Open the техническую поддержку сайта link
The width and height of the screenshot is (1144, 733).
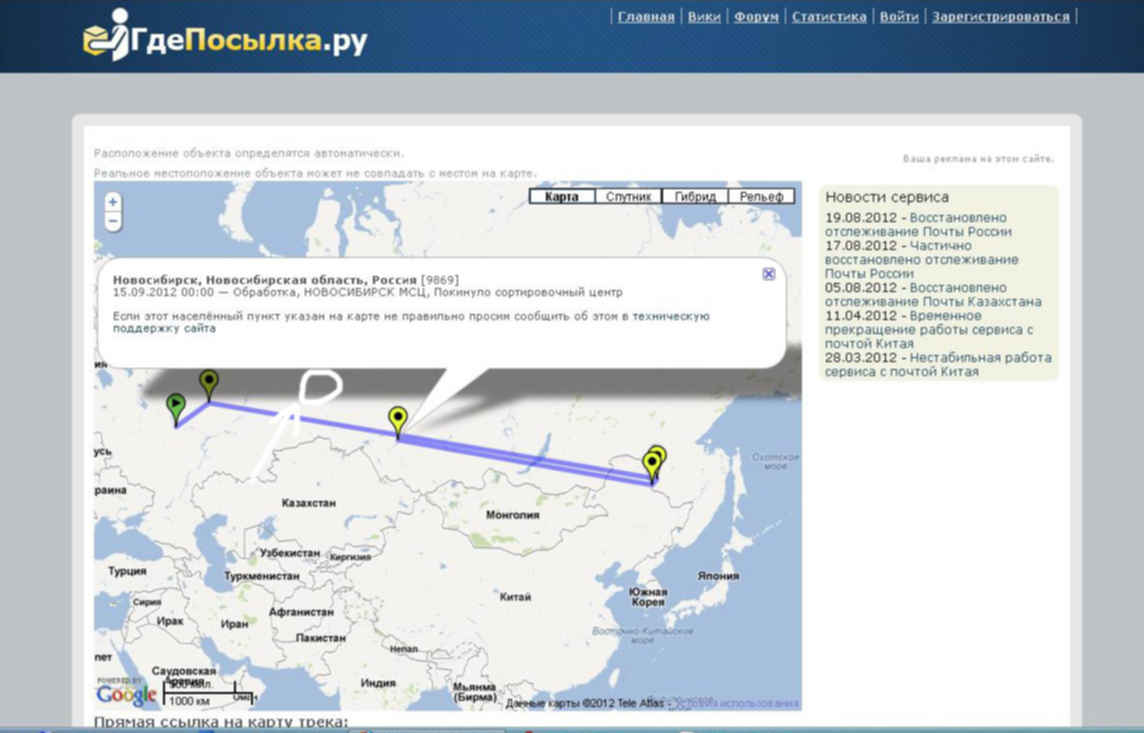click(x=671, y=316)
